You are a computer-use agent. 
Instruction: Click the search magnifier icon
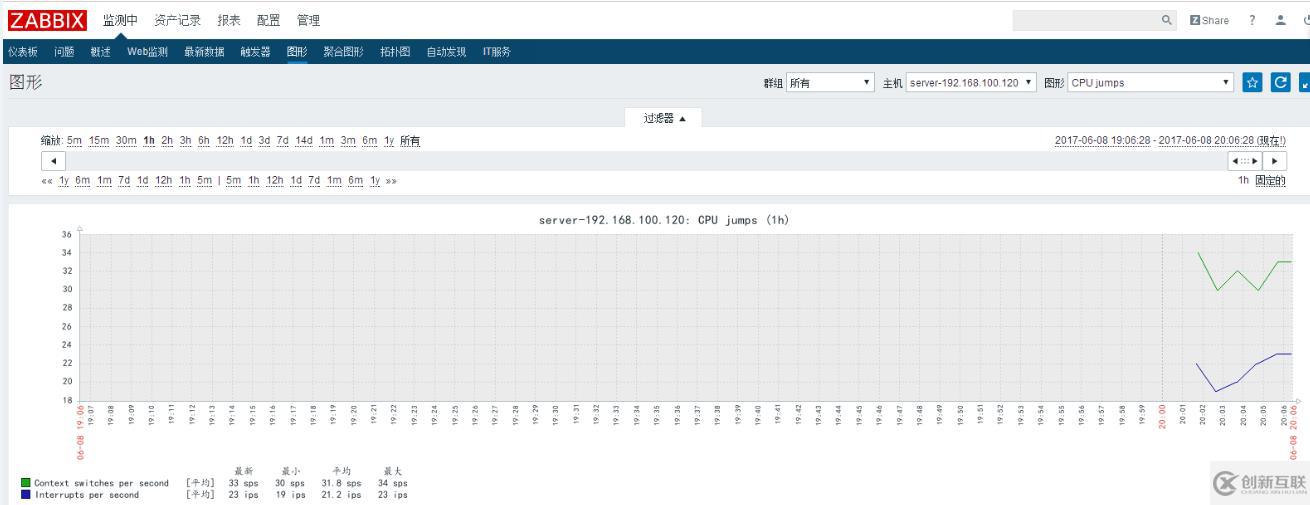pyautogui.click(x=1166, y=20)
